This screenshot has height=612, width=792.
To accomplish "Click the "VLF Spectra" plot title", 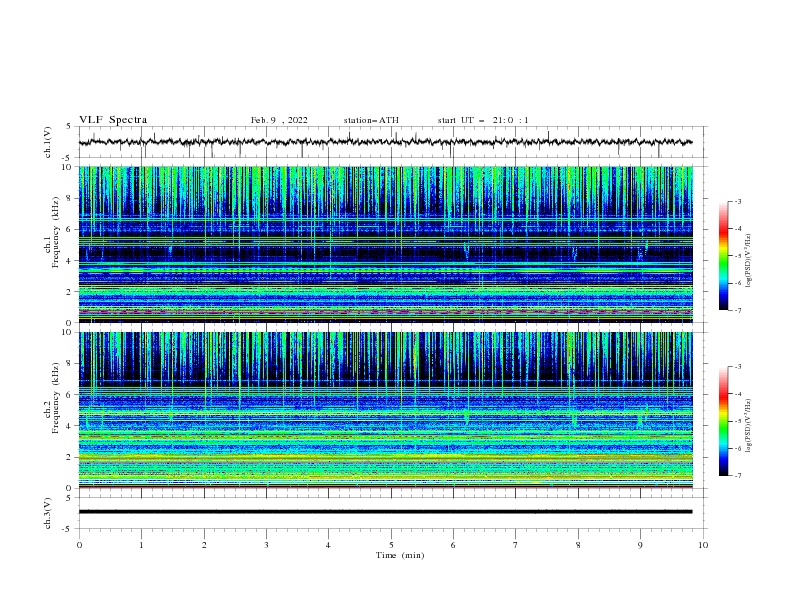I will point(113,120).
